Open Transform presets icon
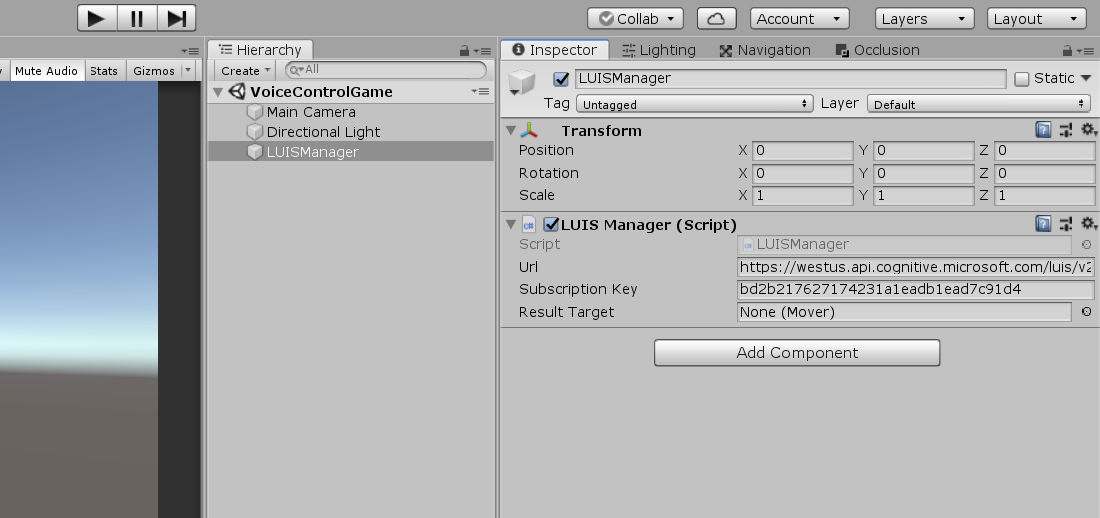Screen dimensions: 1100x518 pyautogui.click(x=1066, y=130)
